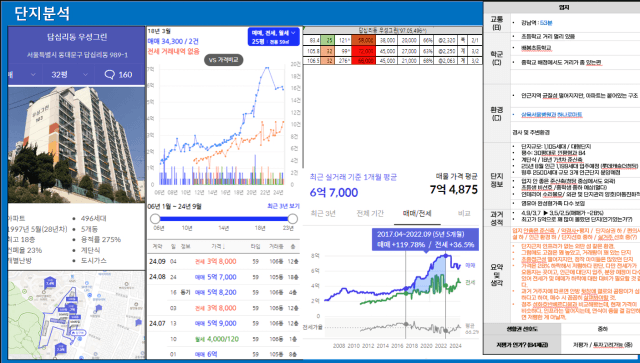This screenshot has width=640, height=363.
Task: Select the 매매/전세 tab
Action: pyautogui.click(x=417, y=214)
